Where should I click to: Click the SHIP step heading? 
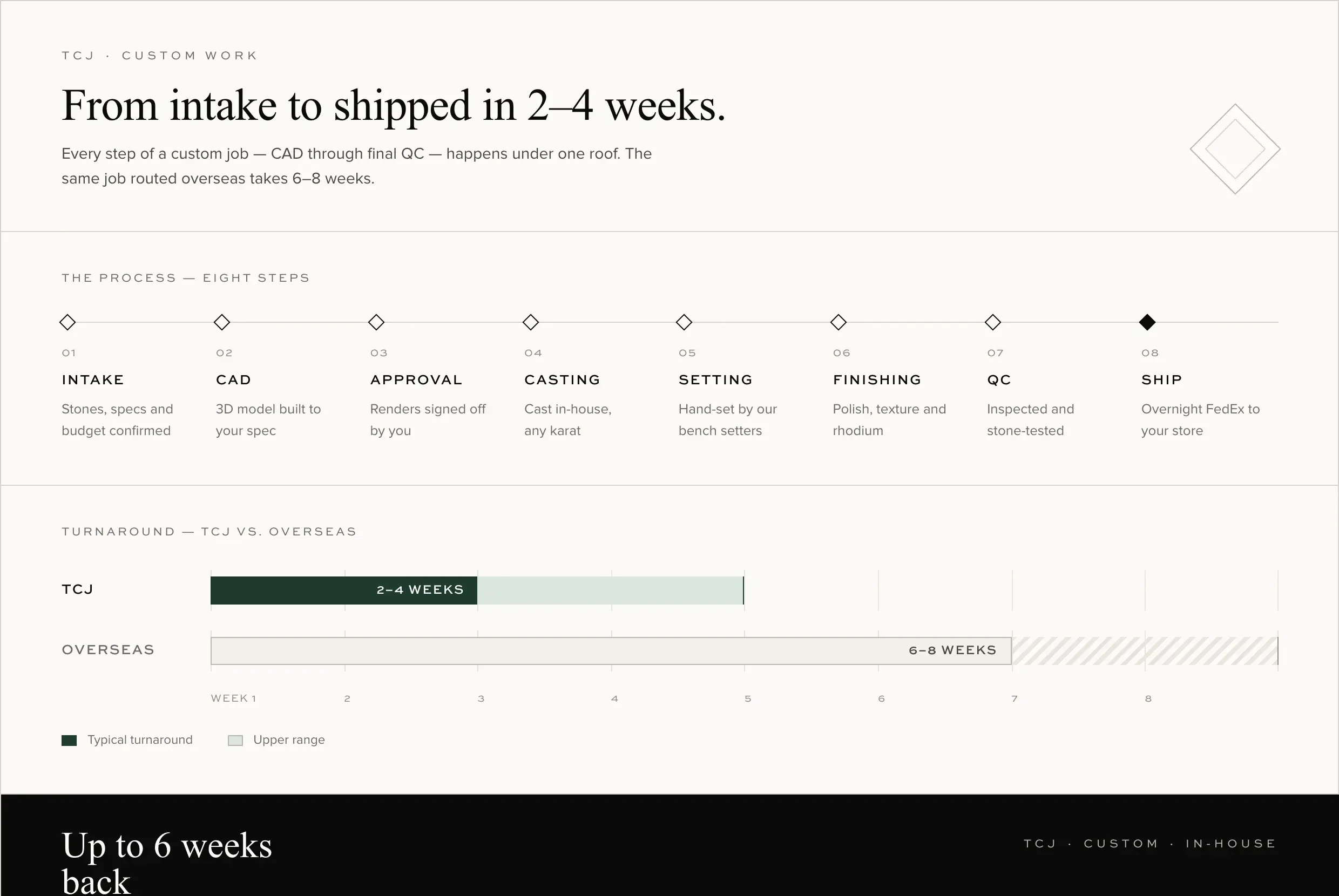[x=1161, y=380]
